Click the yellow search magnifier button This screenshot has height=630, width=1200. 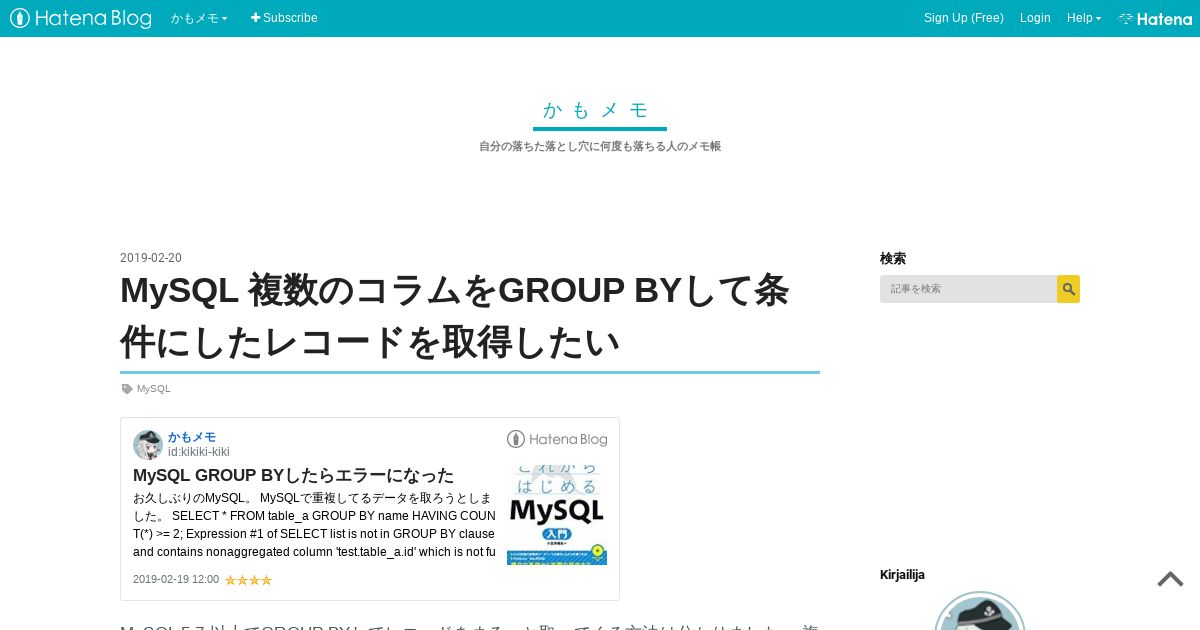click(x=1068, y=289)
